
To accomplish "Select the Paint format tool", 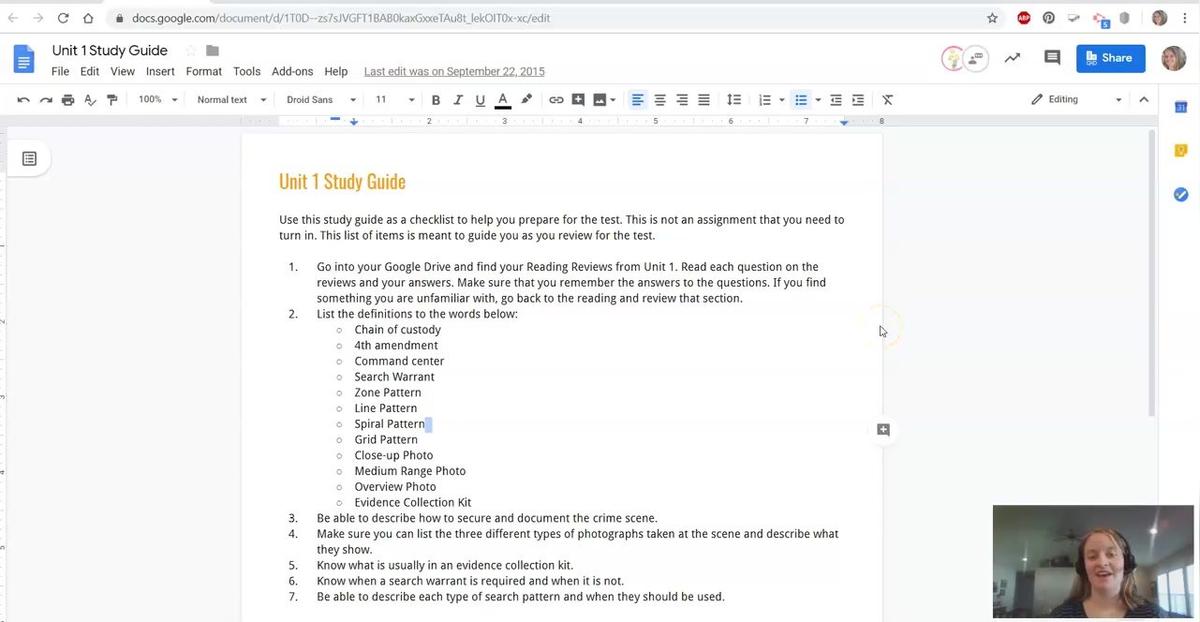I will 112,100.
